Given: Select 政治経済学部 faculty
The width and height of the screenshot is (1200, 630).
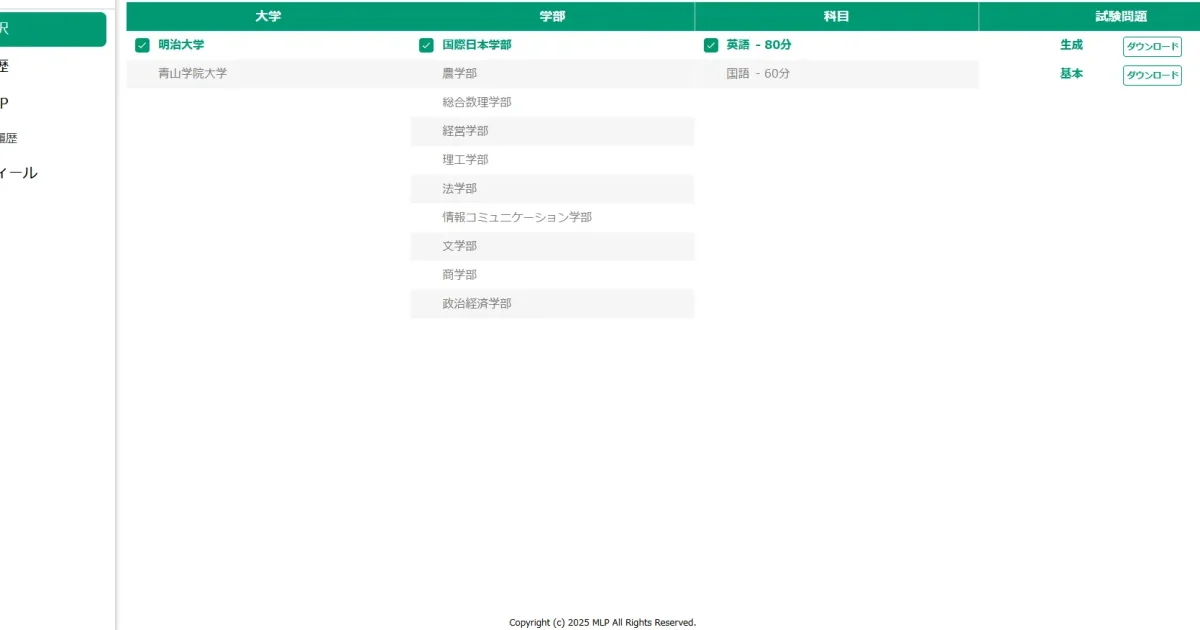Looking at the screenshot, I should click(475, 303).
